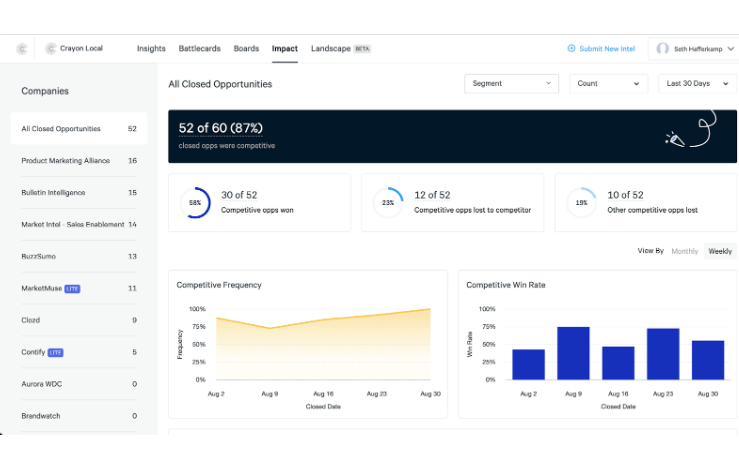Image resolution: width=739 pixels, height=461 pixels.
Task: Click Seth Hafferkamp's user avatar icon
Action: tap(663, 48)
